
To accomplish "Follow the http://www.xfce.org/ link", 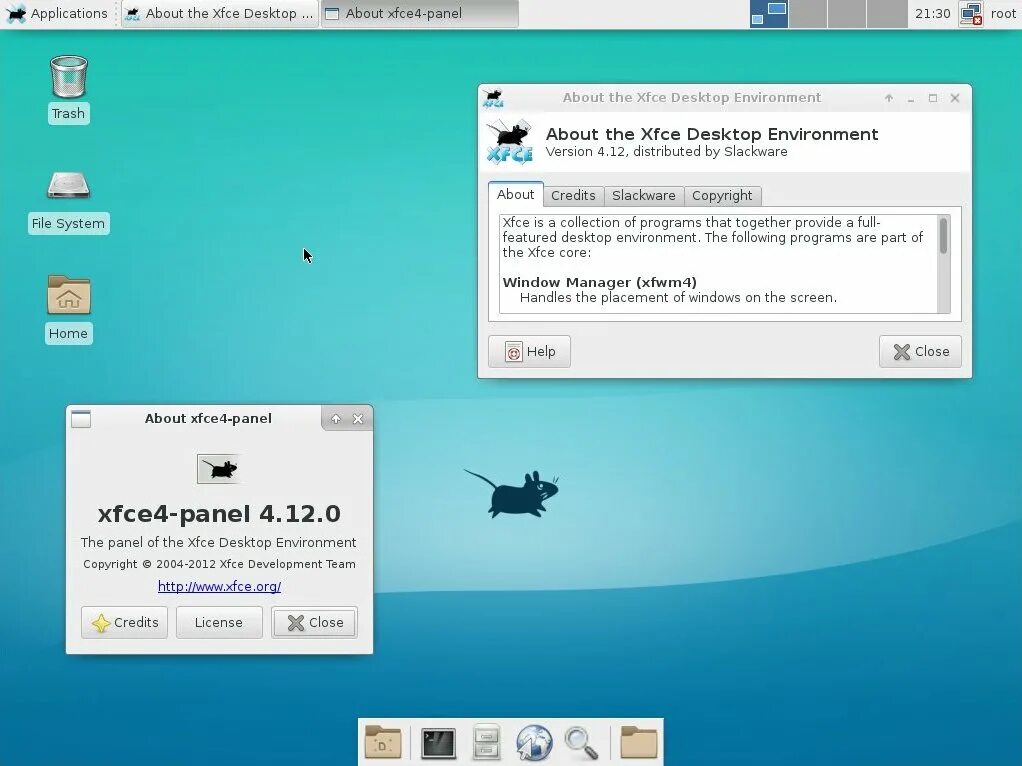I will [219, 586].
